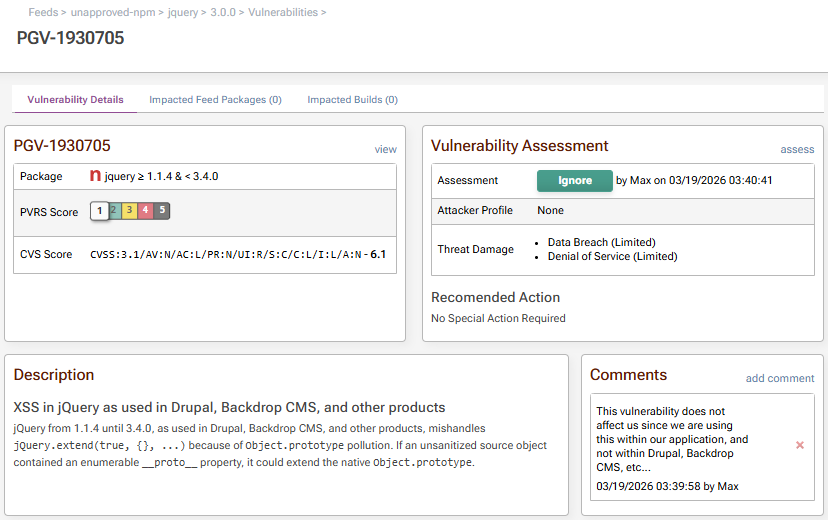The width and height of the screenshot is (828, 520).
Task: Open the view link for PGV-1930705
Action: click(385, 150)
